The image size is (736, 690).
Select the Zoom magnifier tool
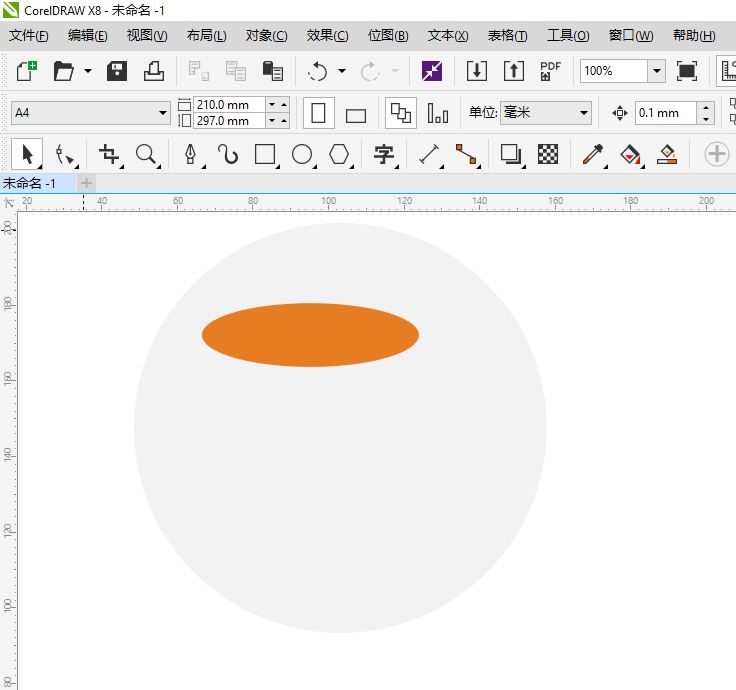(x=147, y=154)
